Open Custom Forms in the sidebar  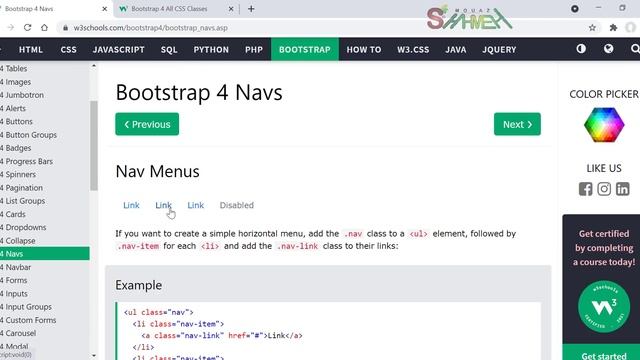[x=45, y=320]
